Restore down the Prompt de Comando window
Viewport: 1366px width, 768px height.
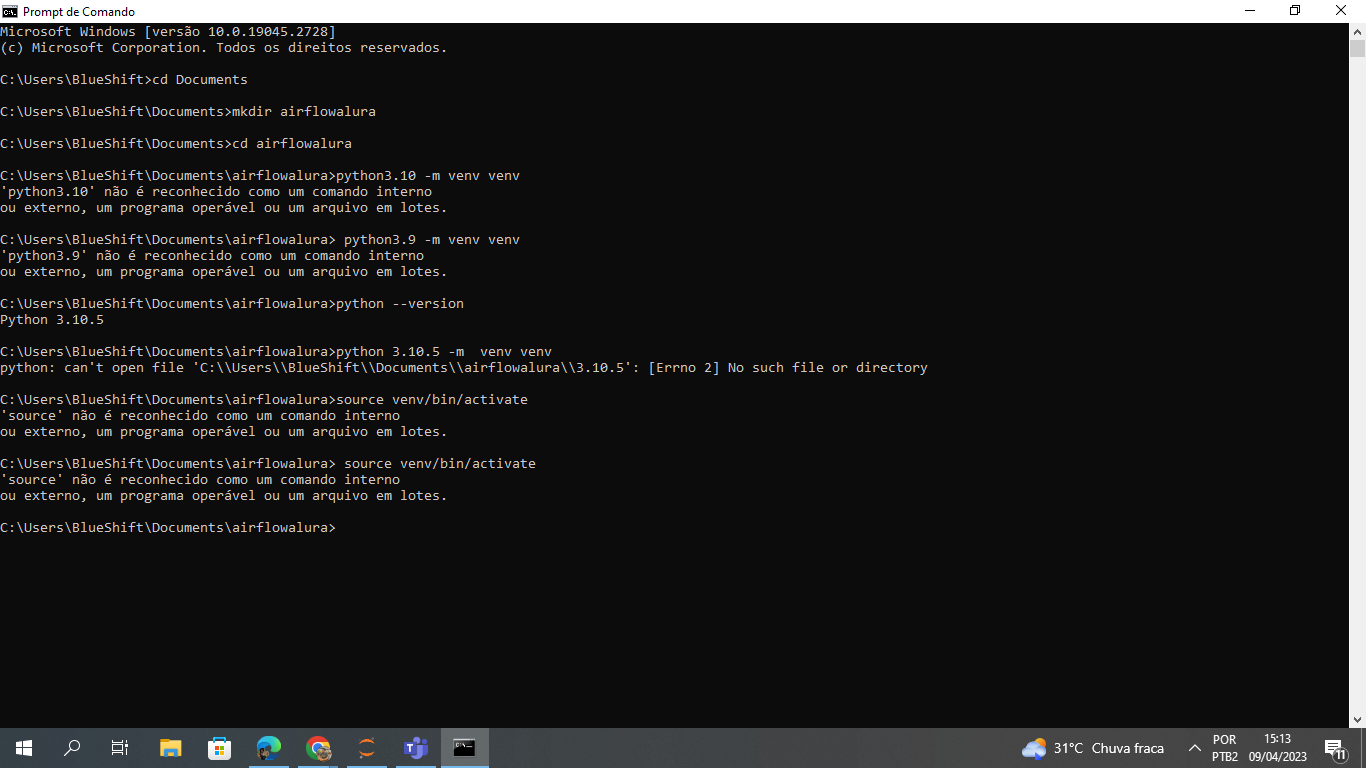click(1295, 11)
